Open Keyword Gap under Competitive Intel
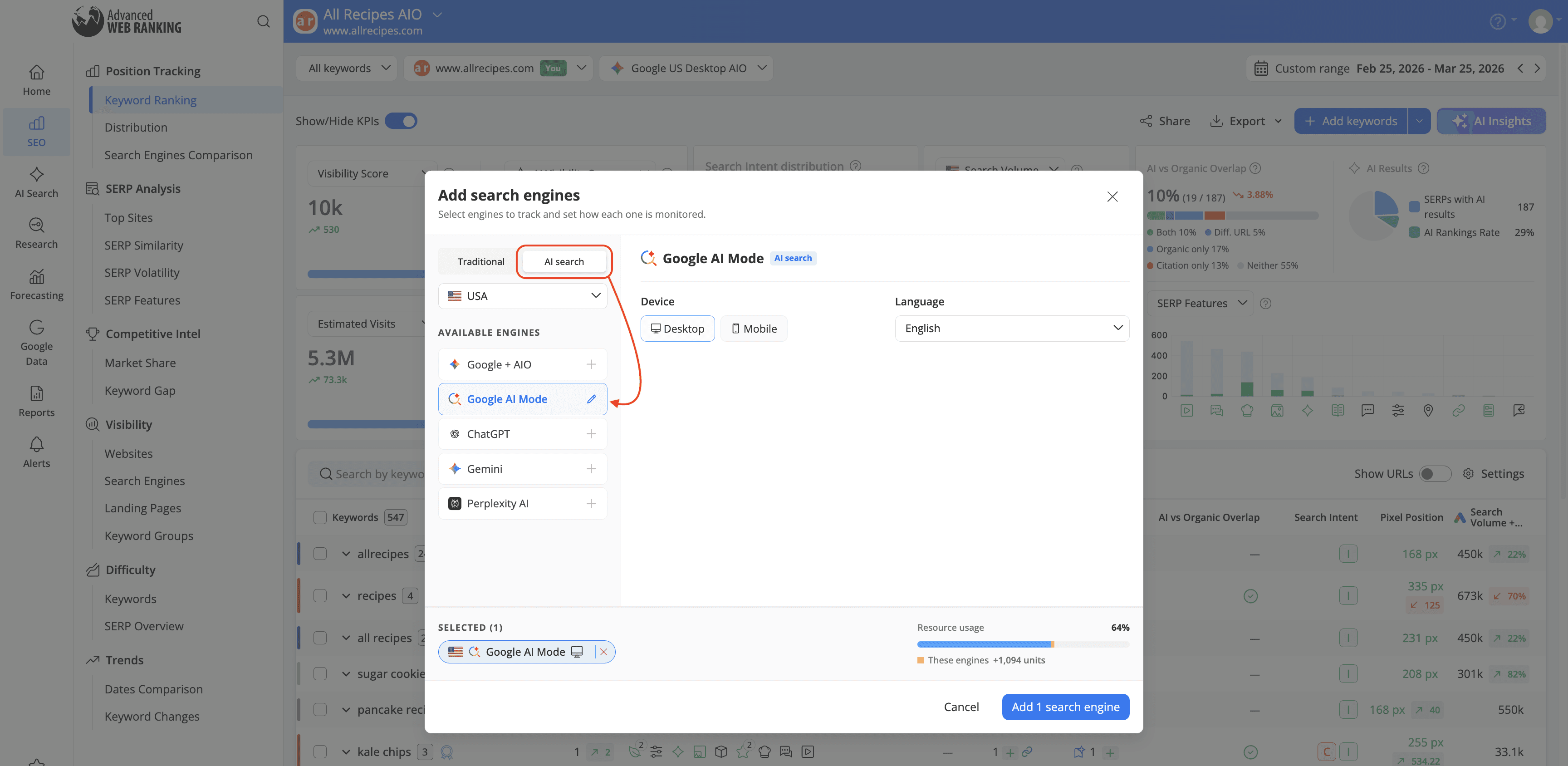Image resolution: width=1568 pixels, height=766 pixels. 140,390
